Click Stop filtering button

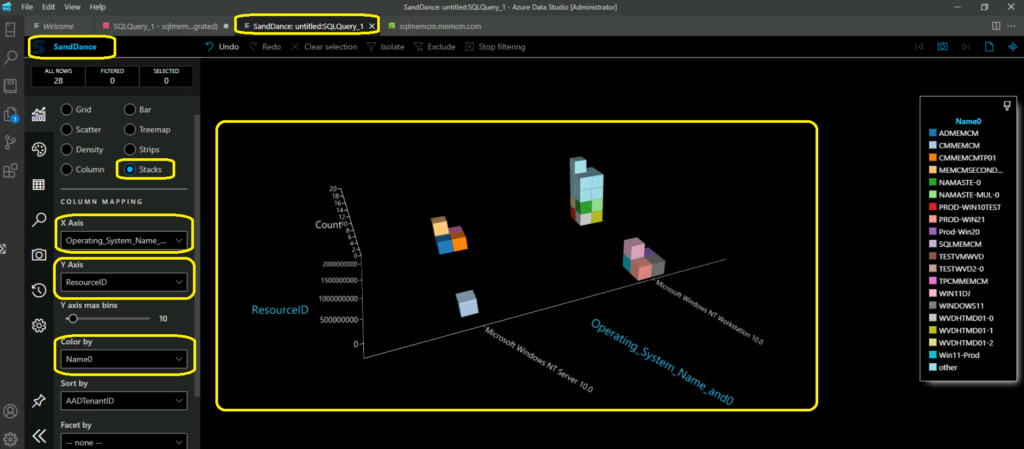495,47
